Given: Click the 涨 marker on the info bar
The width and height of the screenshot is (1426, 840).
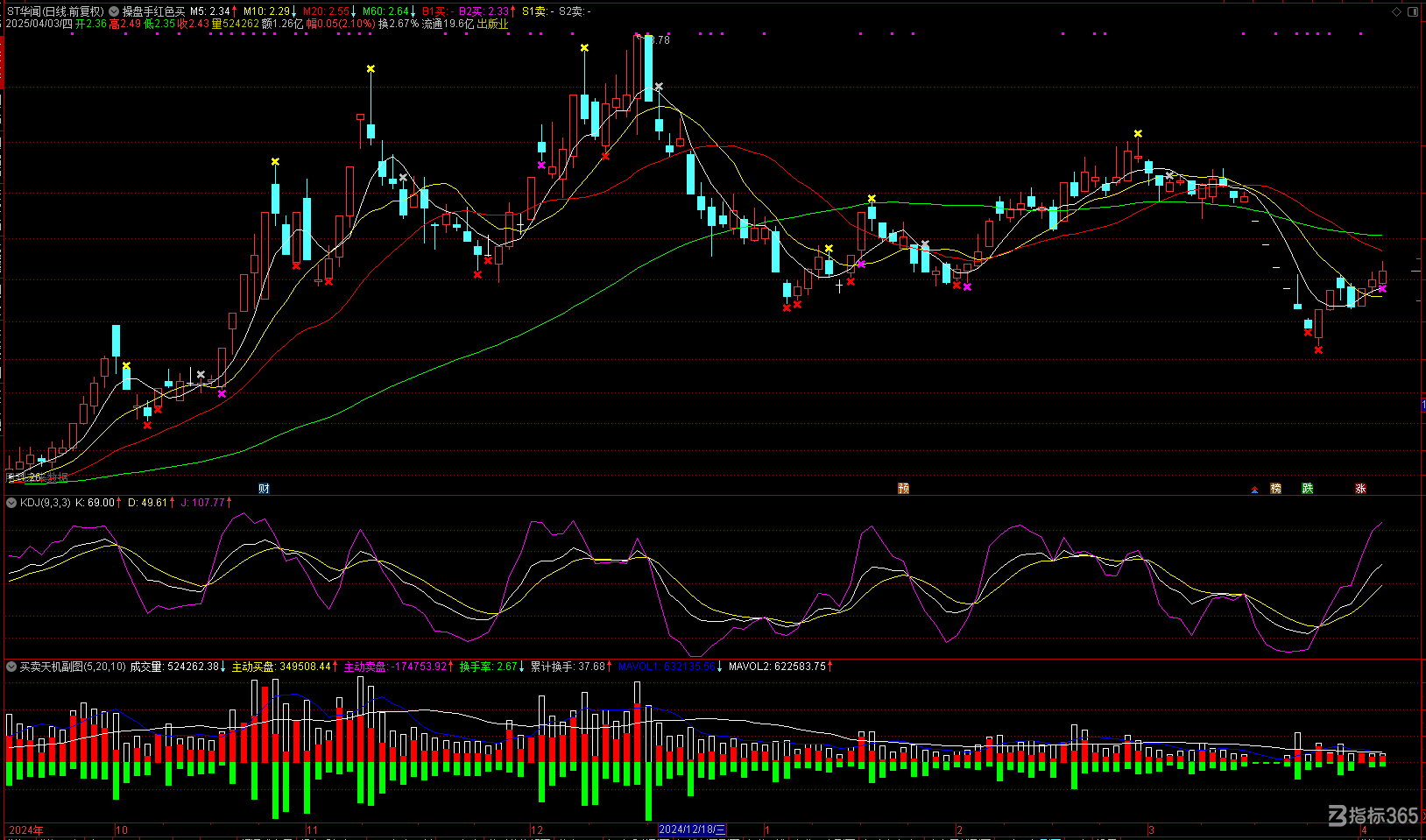Looking at the screenshot, I should pos(1360,489).
